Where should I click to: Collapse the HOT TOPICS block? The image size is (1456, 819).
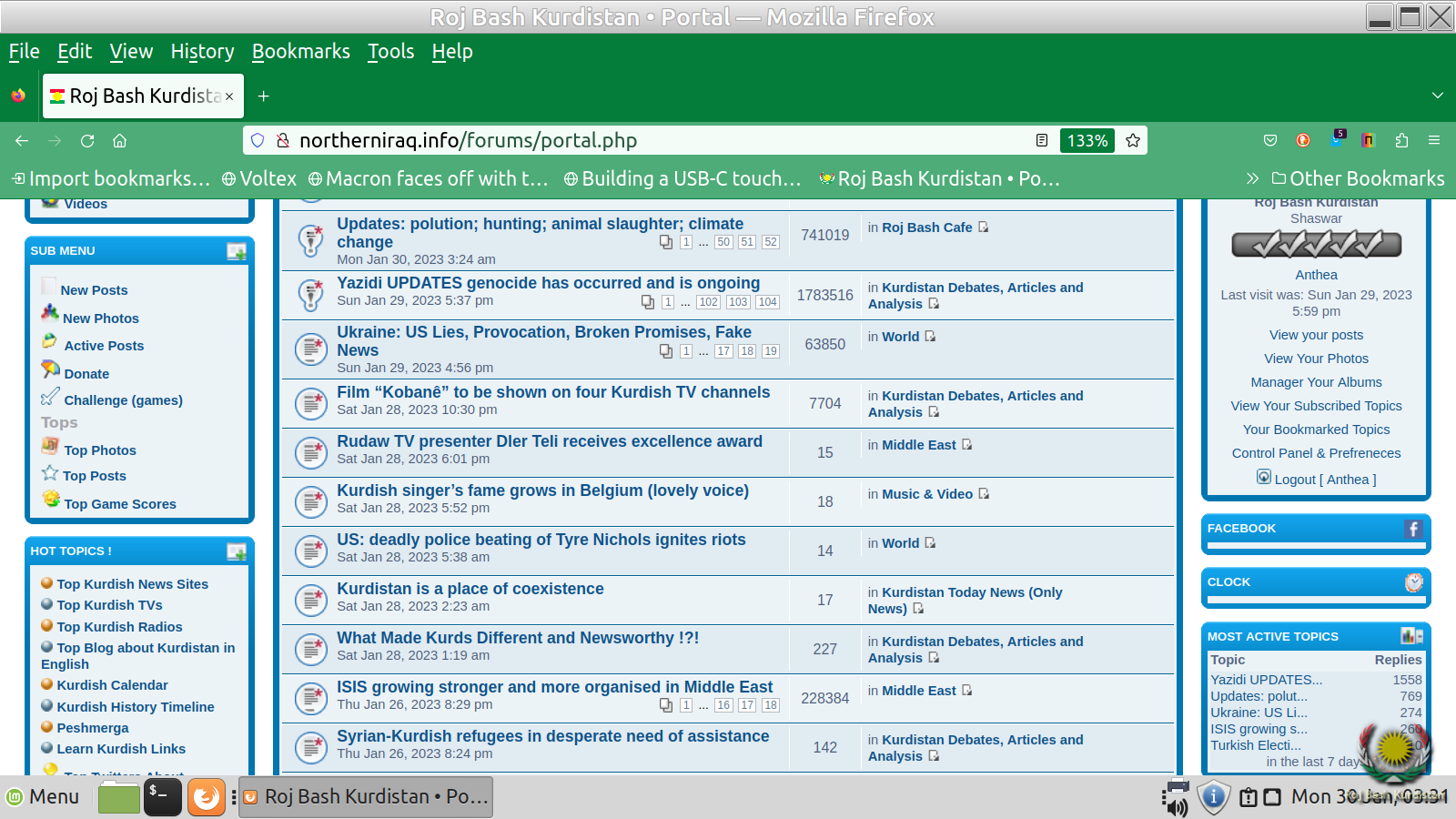pos(237,551)
